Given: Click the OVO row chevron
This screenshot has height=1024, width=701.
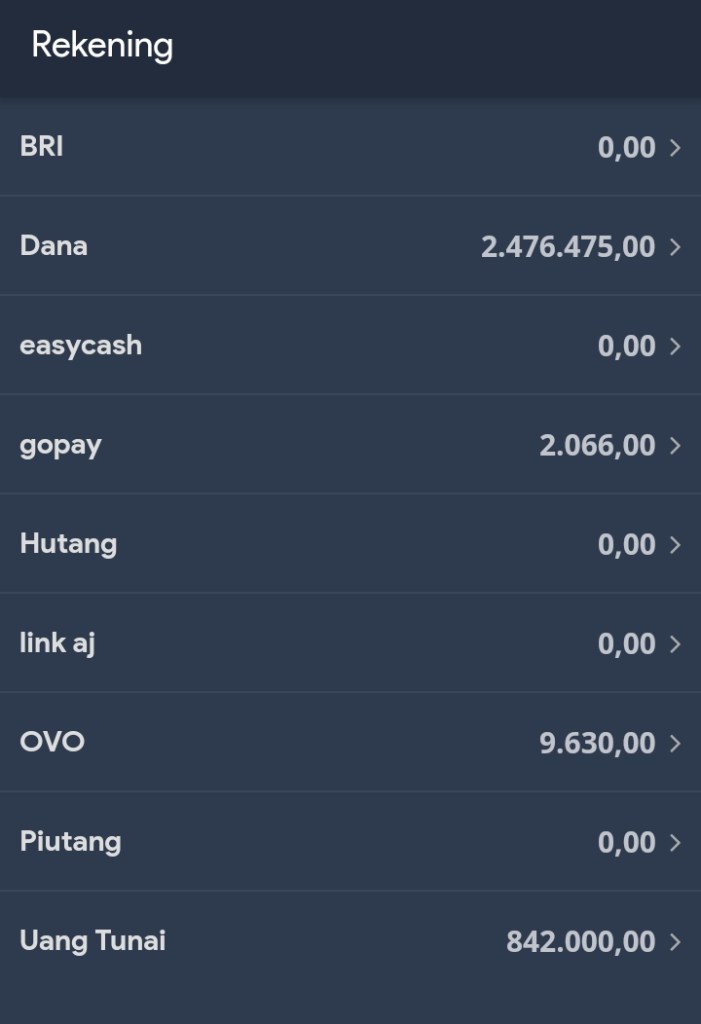Looking at the screenshot, I should 675,743.
